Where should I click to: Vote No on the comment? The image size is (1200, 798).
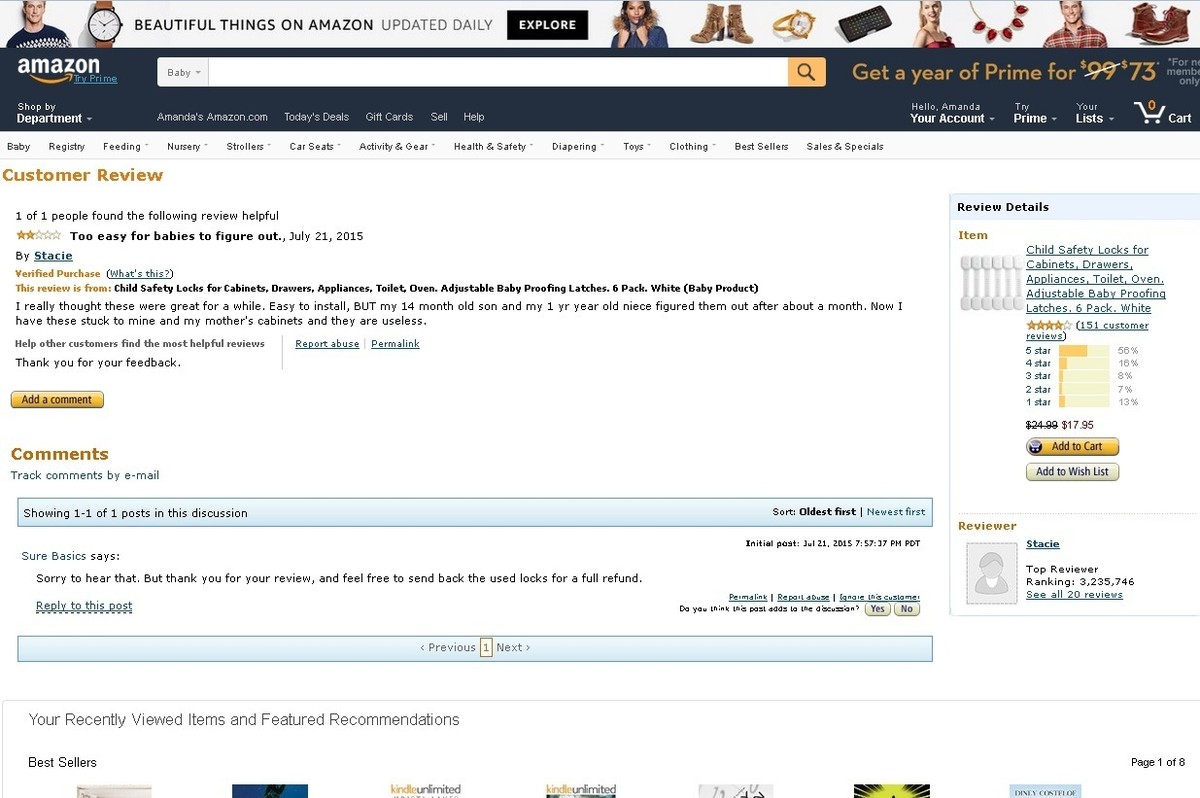coord(906,609)
